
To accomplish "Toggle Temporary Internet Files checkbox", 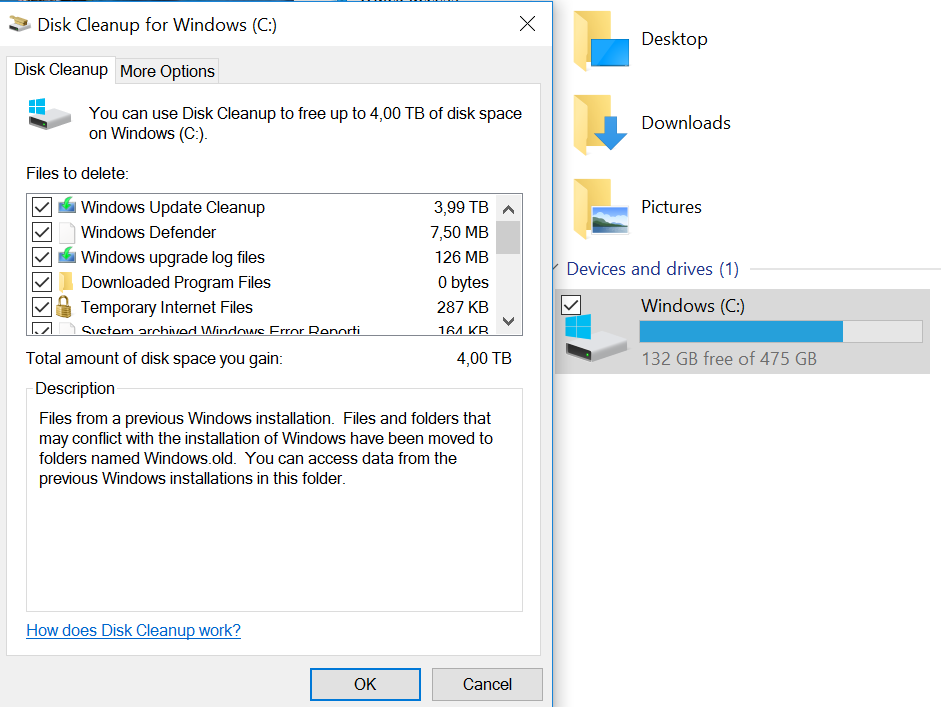I will pos(42,307).
